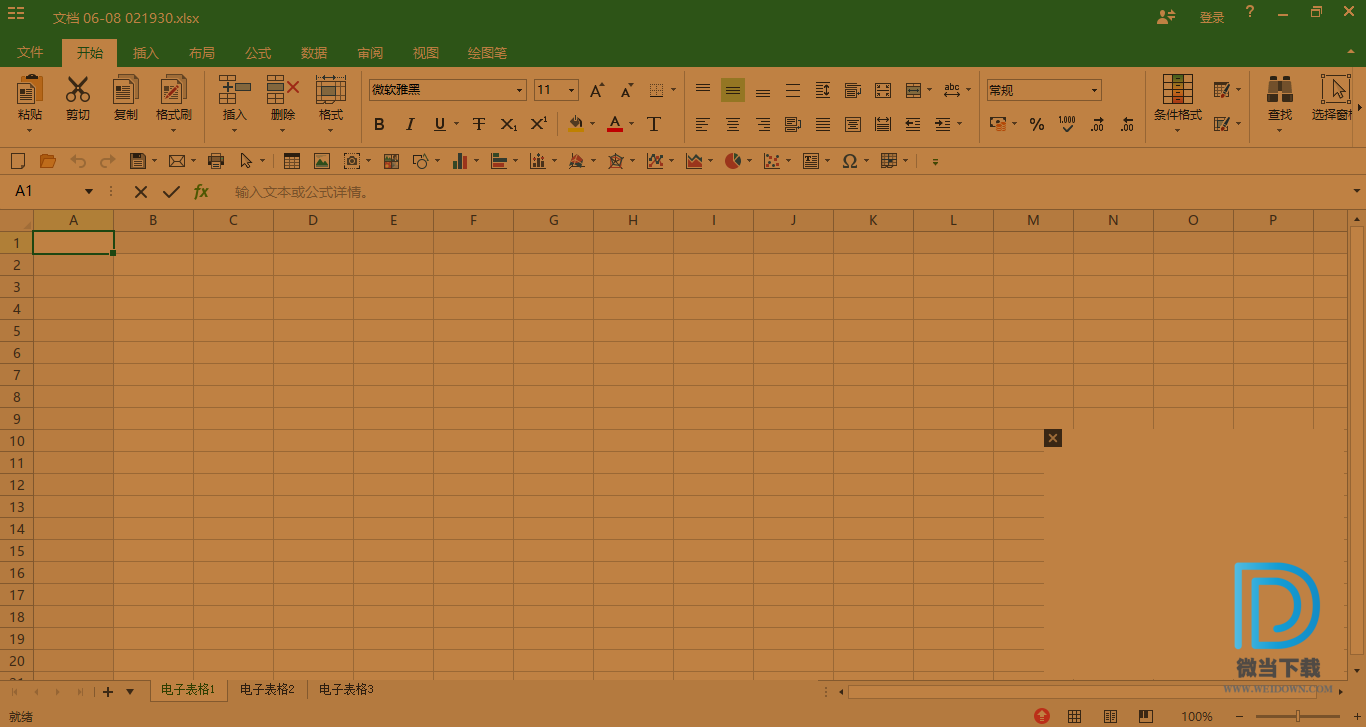The width and height of the screenshot is (1366, 727).
Task: Click the Insert (插入) cells icon
Action: pos(234,90)
